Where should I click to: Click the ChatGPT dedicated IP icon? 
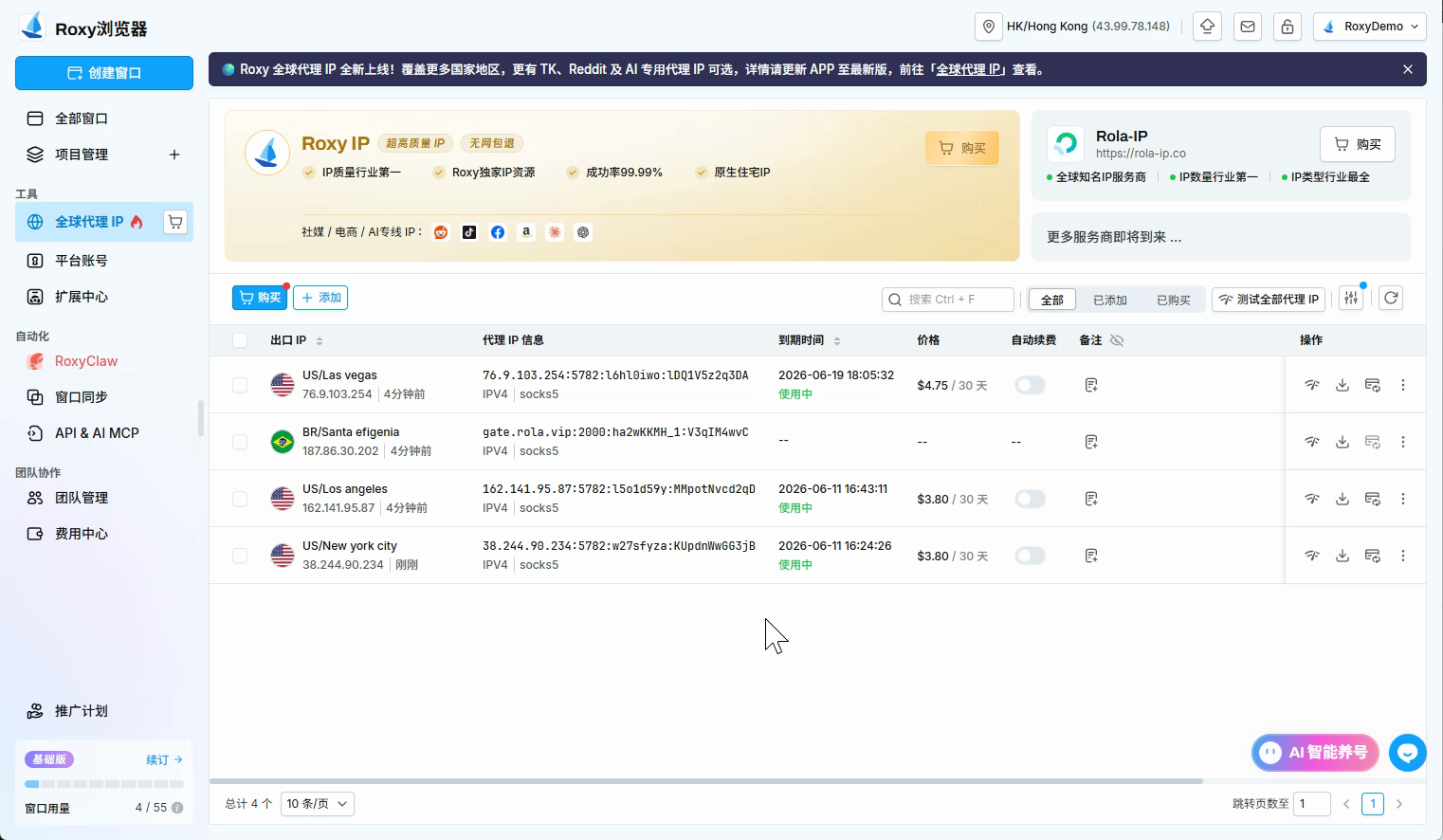click(583, 232)
